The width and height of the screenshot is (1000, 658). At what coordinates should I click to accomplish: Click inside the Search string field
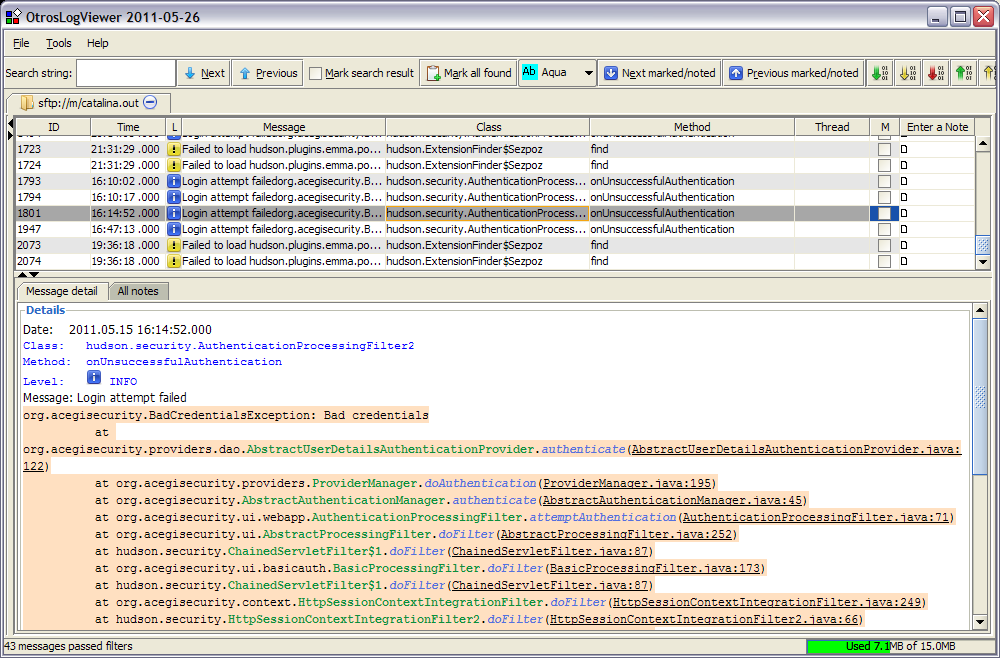(x=125, y=72)
